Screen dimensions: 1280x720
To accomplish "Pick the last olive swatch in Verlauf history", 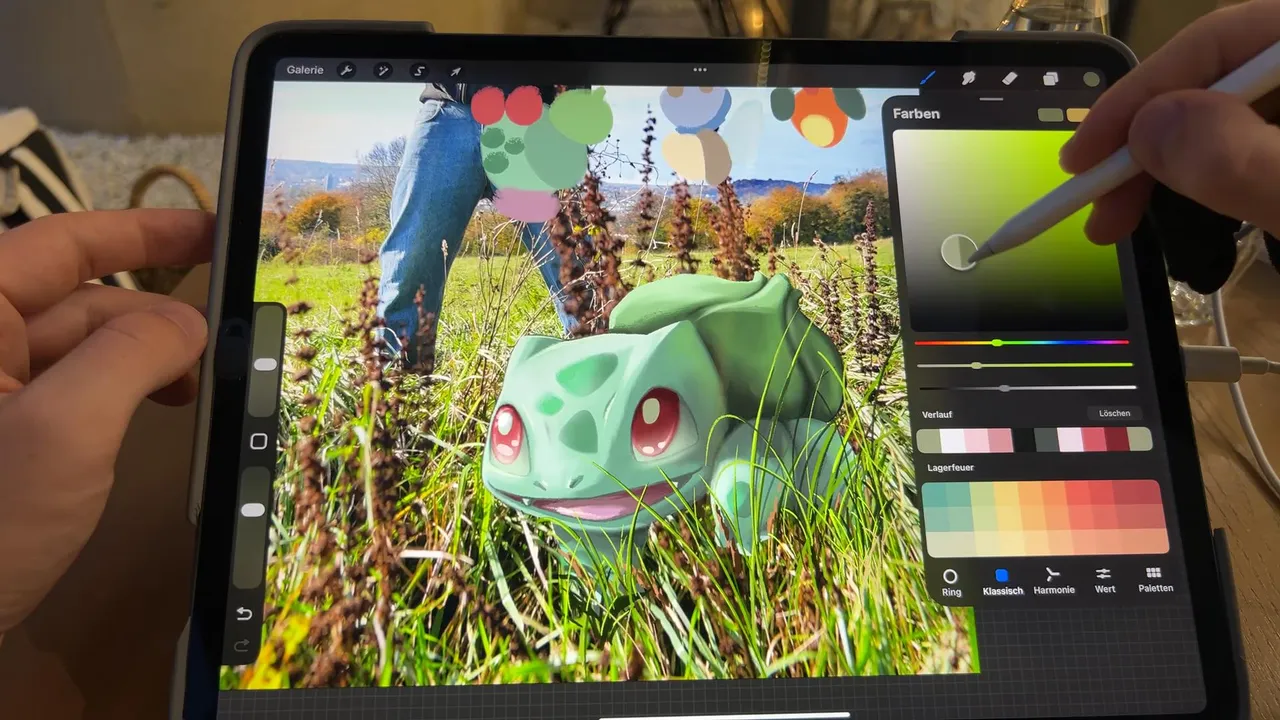I will pos(1141,440).
